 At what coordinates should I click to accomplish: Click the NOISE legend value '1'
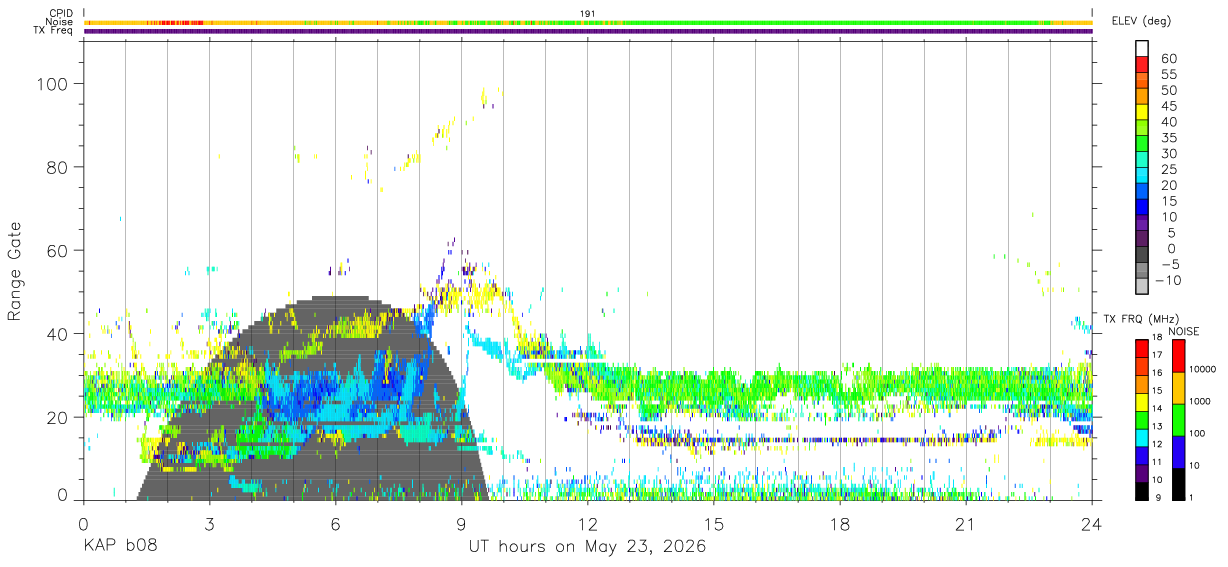tap(1192, 497)
